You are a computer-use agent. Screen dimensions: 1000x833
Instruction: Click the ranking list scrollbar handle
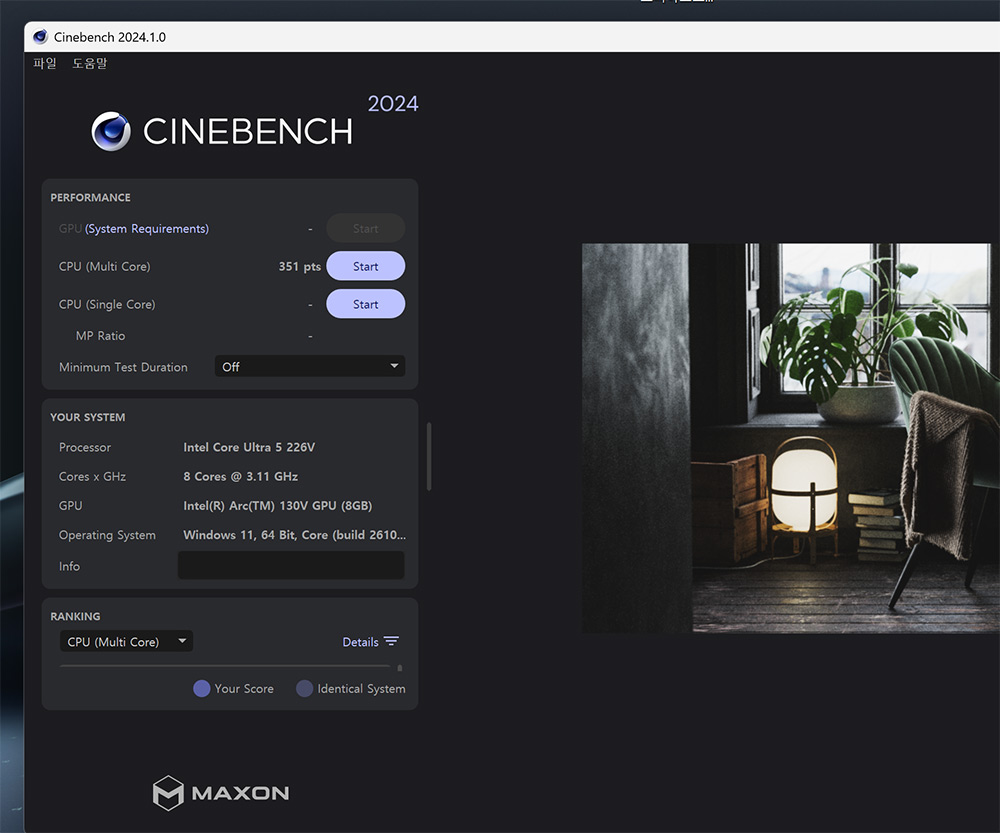click(x=400, y=668)
